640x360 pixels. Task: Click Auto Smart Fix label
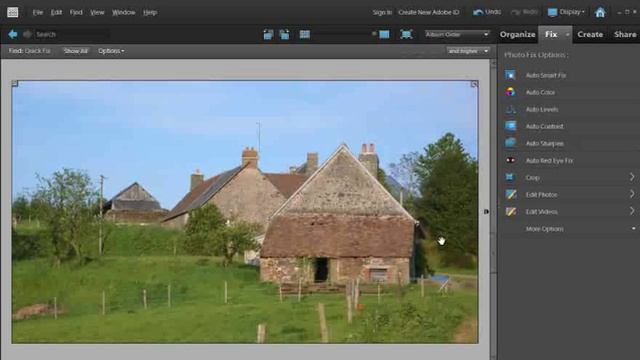pyautogui.click(x=546, y=75)
